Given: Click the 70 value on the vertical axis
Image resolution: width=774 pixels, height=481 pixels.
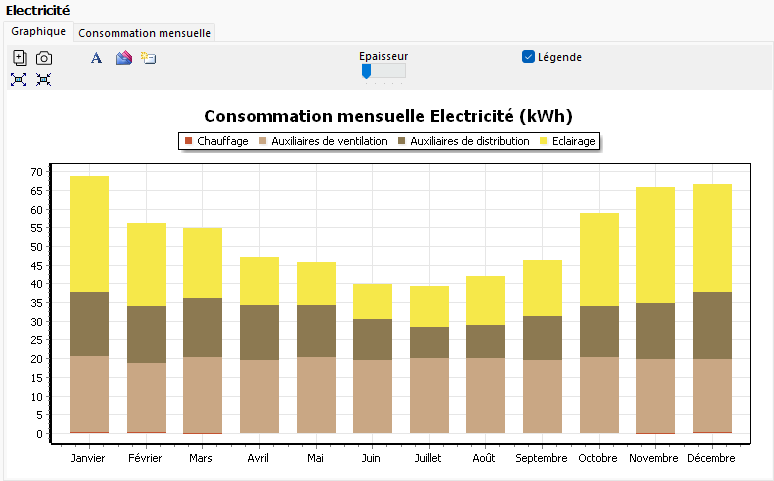Looking at the screenshot, I should click(37, 172).
